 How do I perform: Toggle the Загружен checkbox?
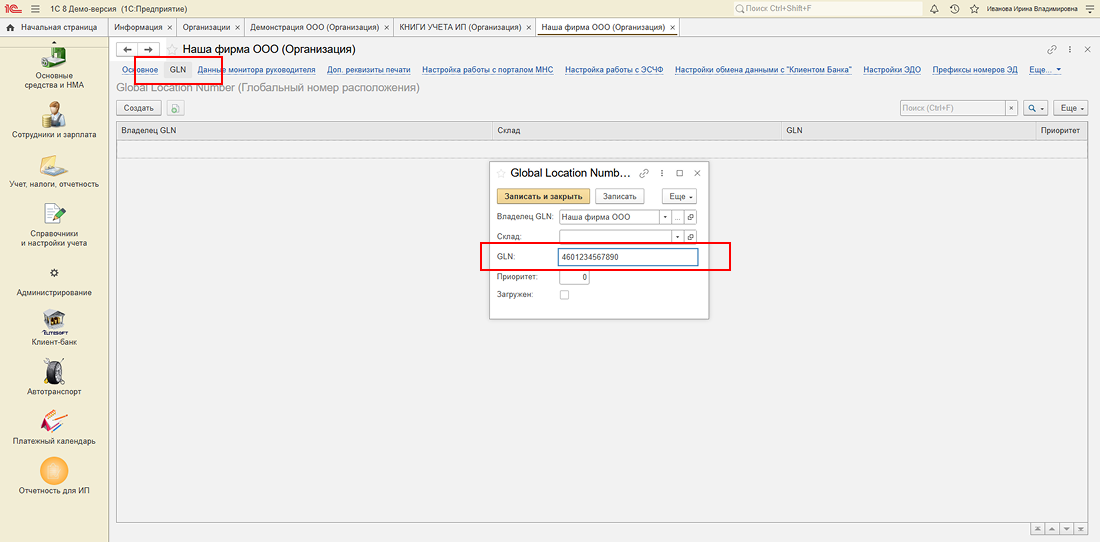[x=564, y=295]
